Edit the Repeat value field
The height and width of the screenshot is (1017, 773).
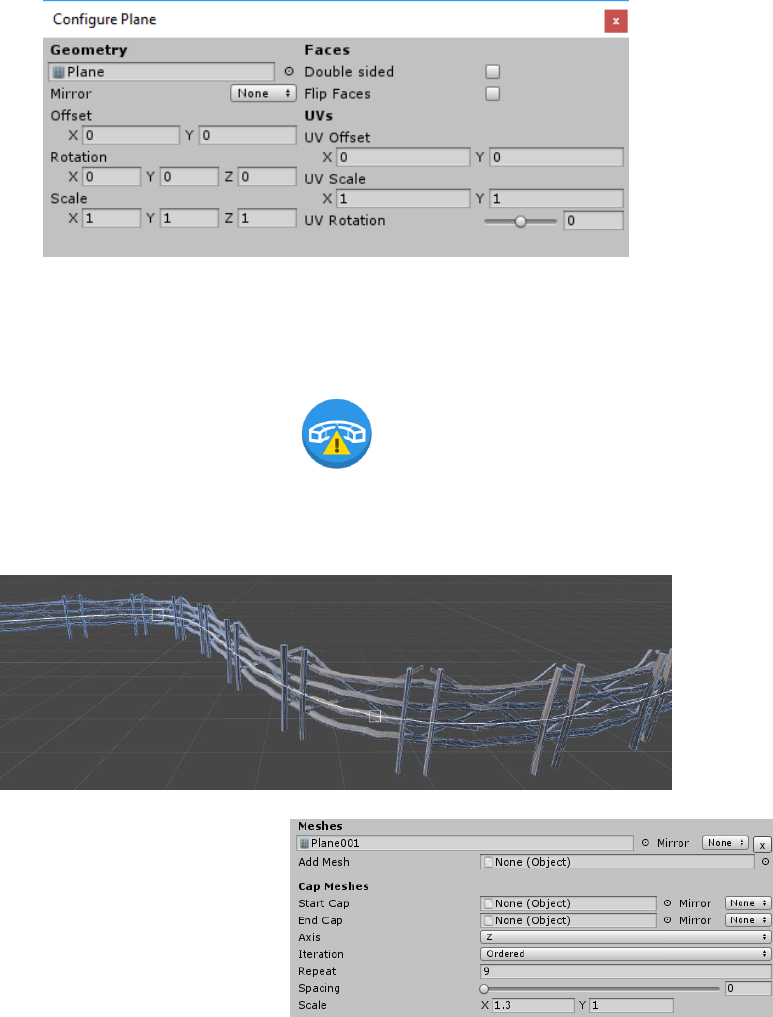click(x=626, y=971)
